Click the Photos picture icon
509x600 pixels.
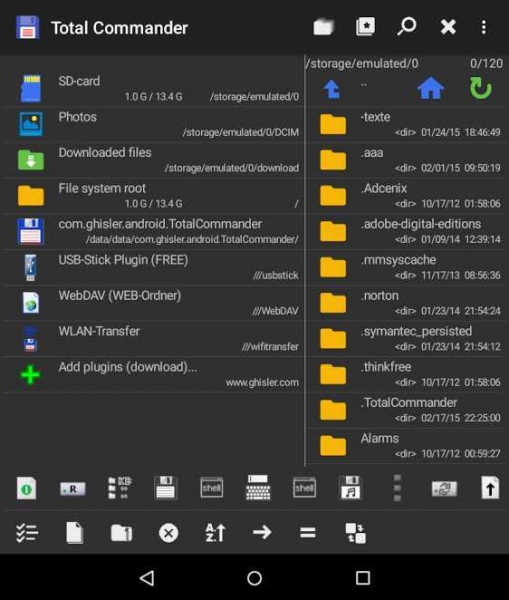(x=31, y=124)
